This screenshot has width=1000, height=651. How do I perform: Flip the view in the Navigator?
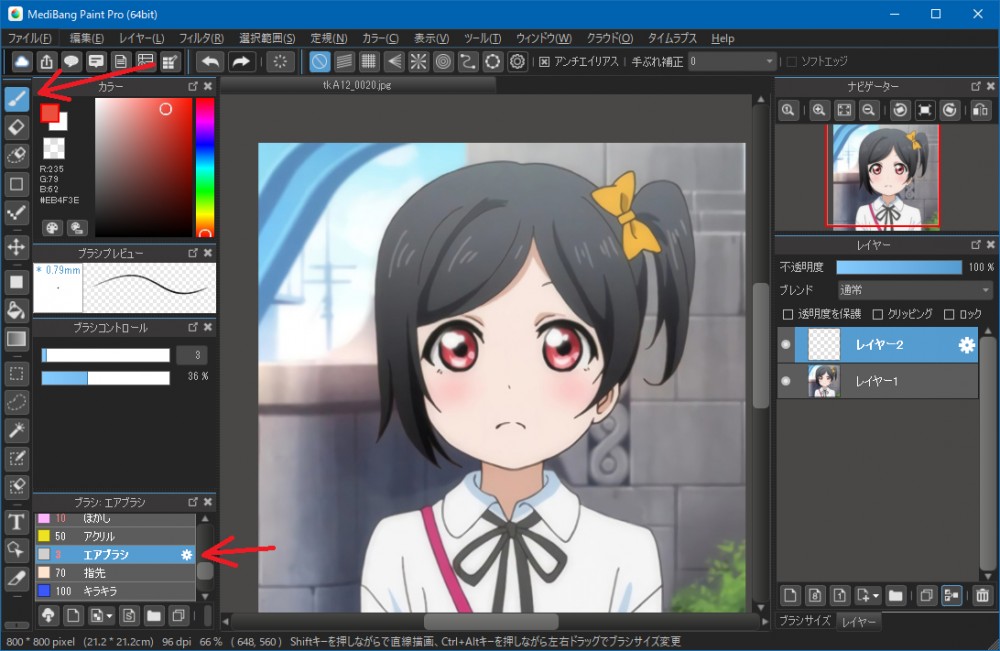click(x=981, y=110)
